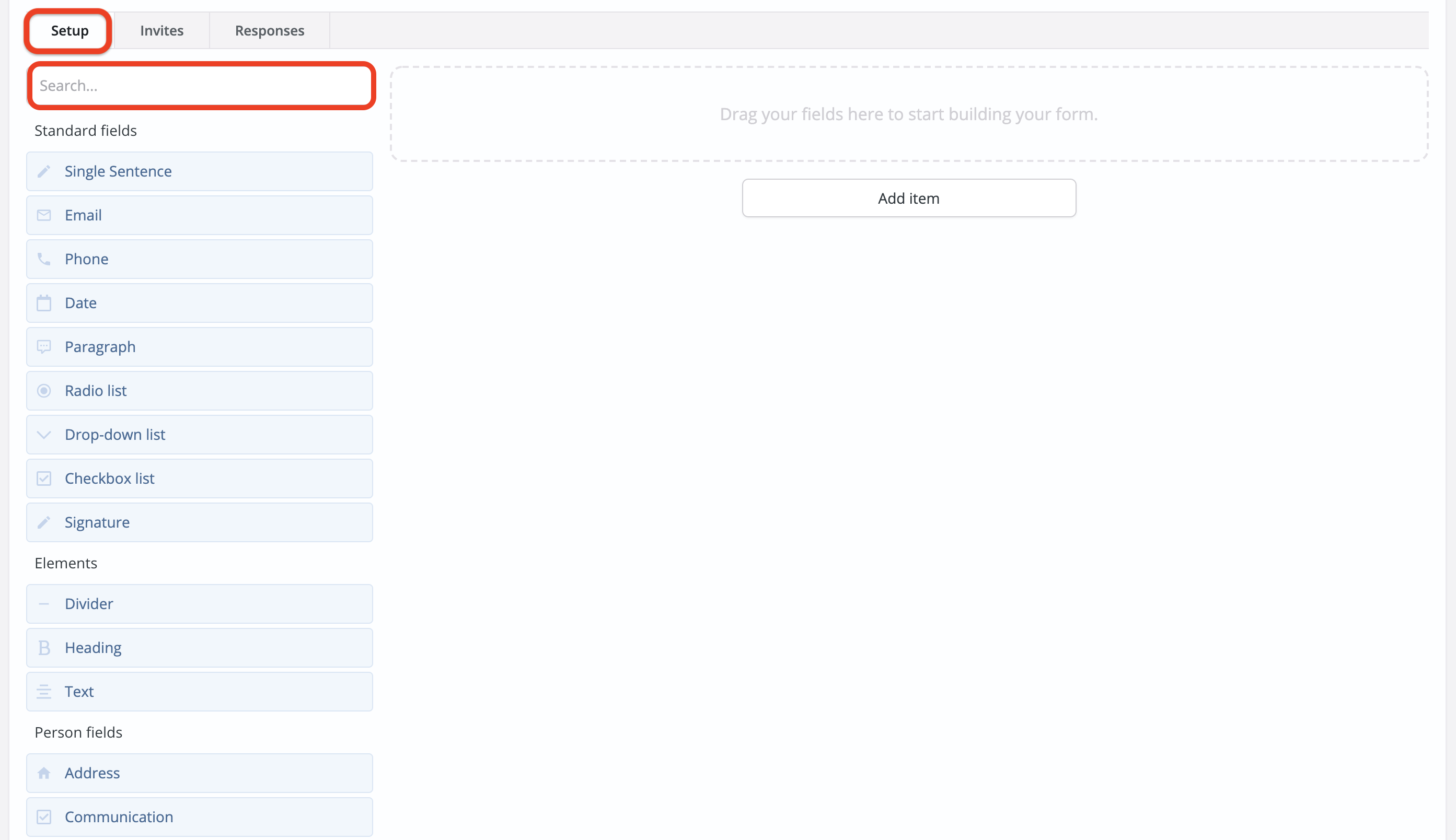Select the Divider element
Image resolution: width=1456 pixels, height=840 pixels.
point(199,603)
